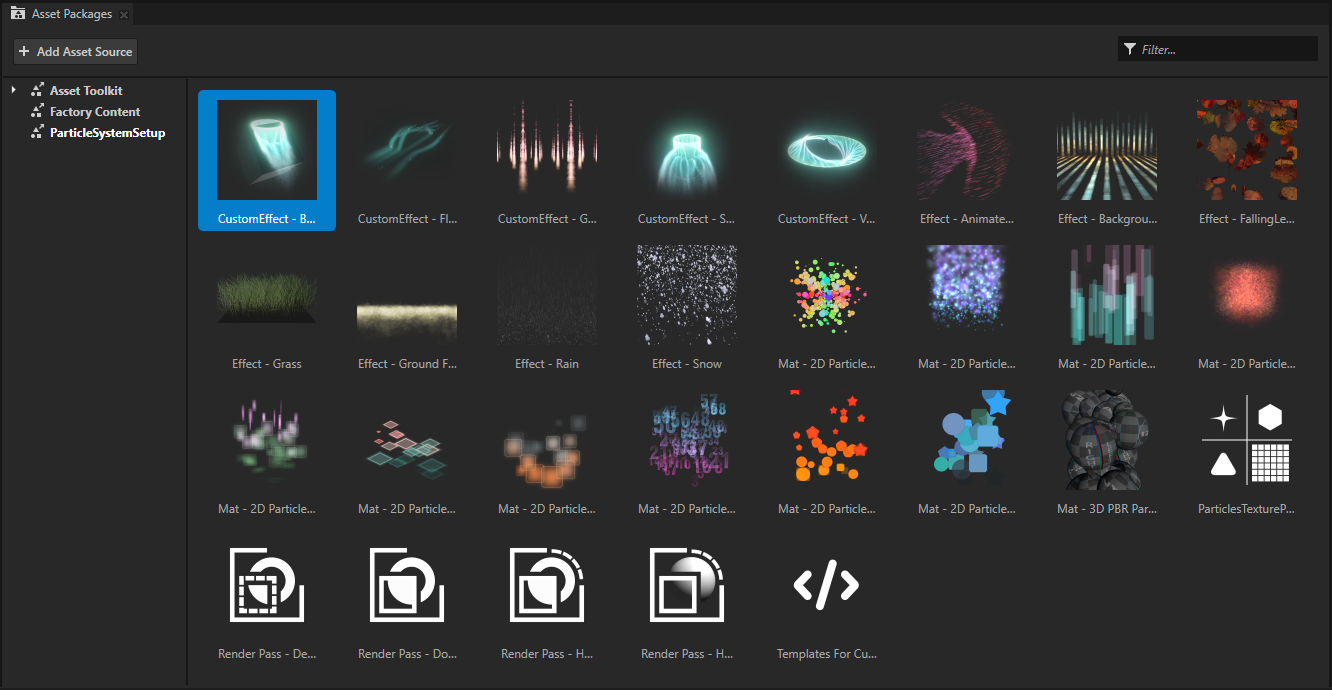Click the filter funnel icon
The width and height of the screenshot is (1332, 690).
pyautogui.click(x=1130, y=48)
